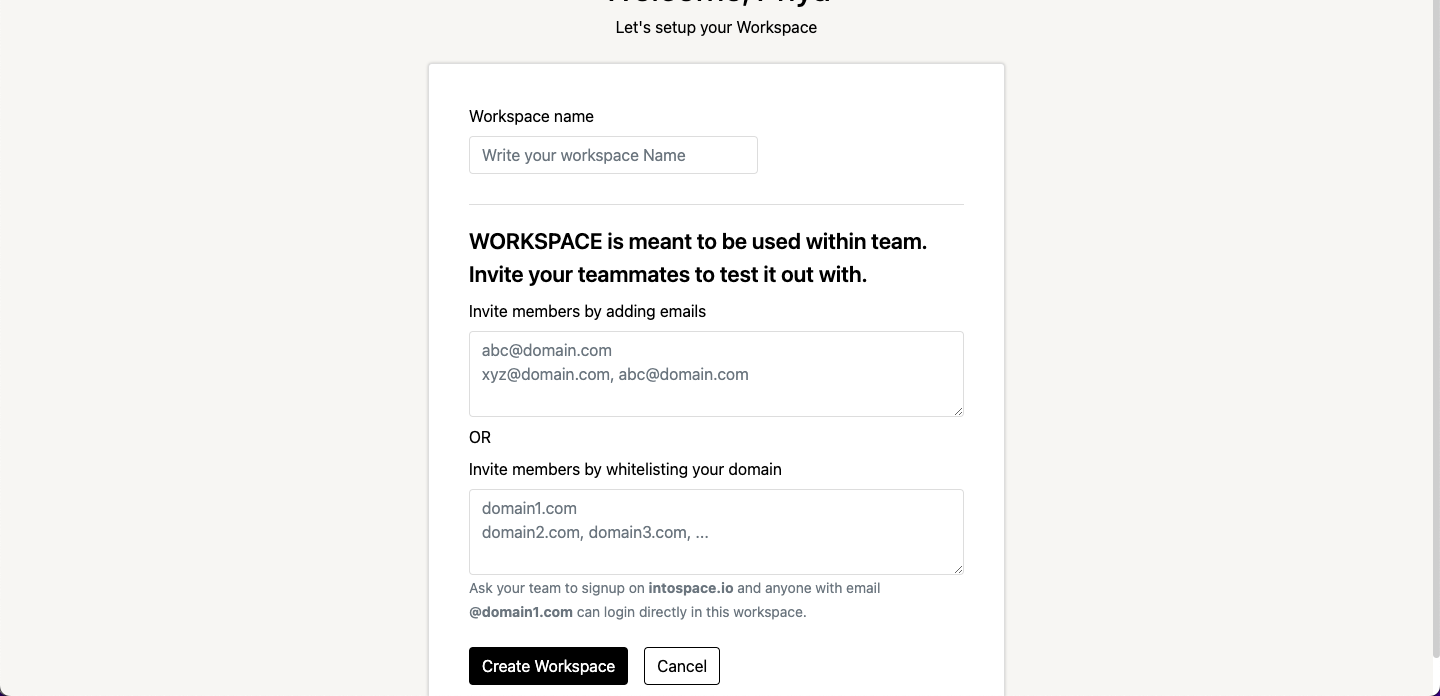Click the bold @domain1.com text

pos(521,612)
